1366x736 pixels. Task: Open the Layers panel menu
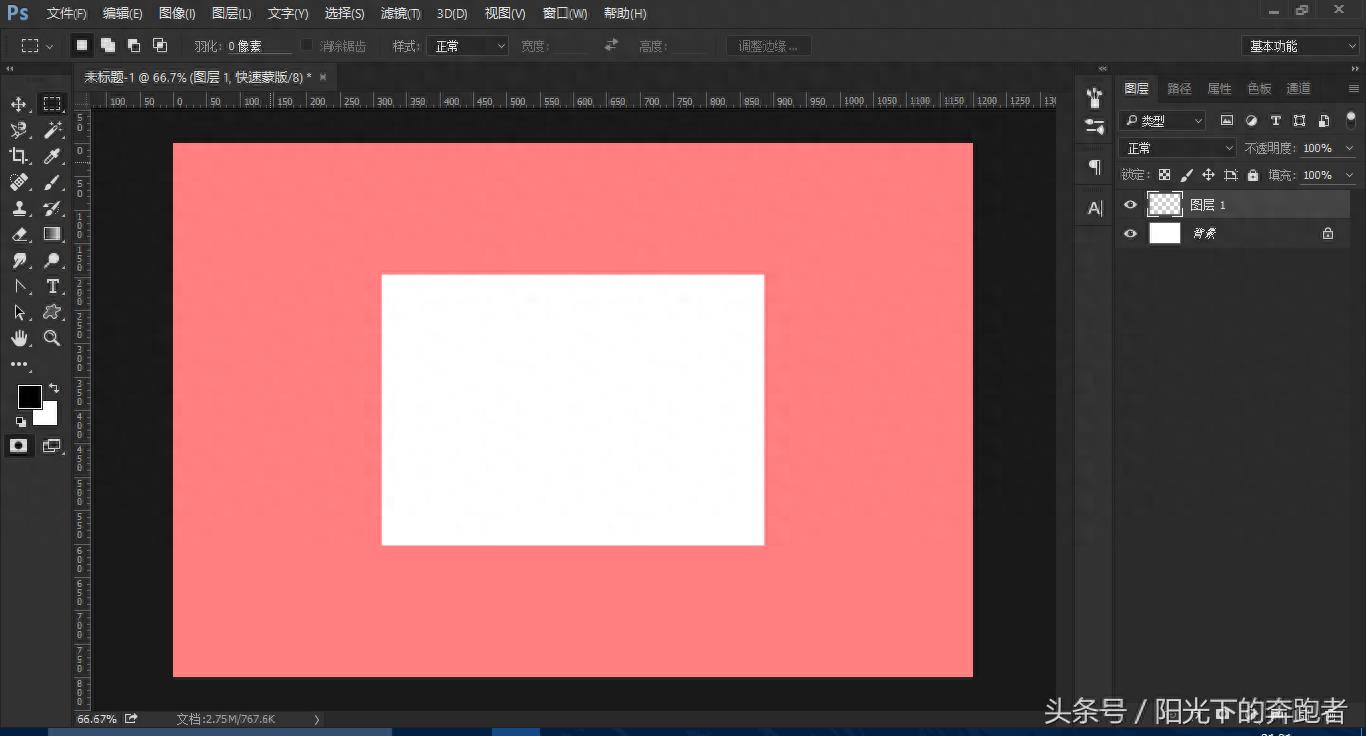(x=1353, y=88)
